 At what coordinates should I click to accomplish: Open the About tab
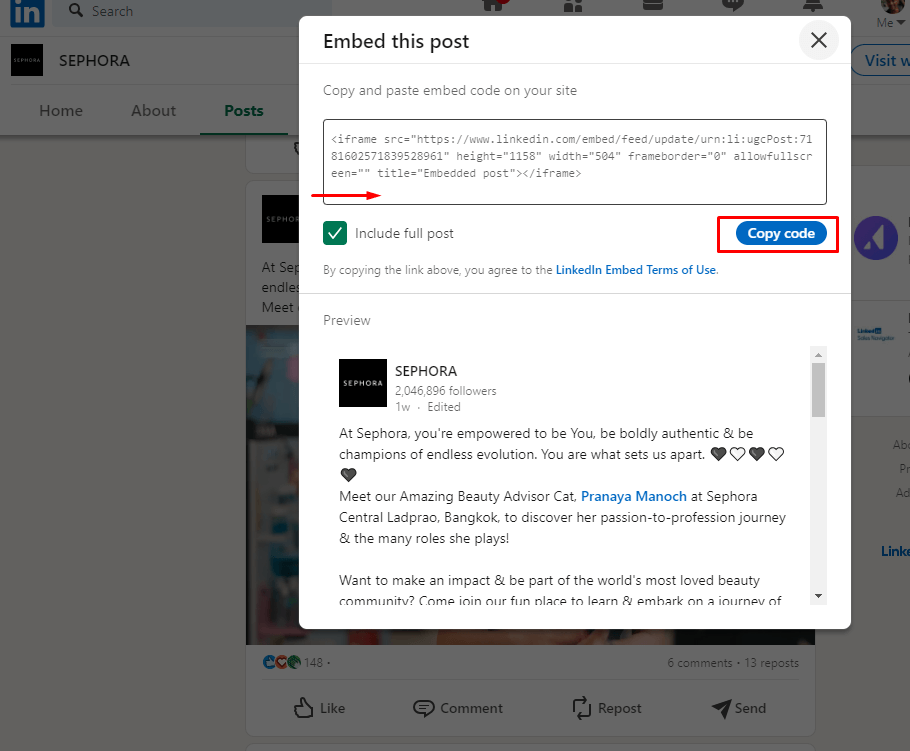tap(153, 111)
